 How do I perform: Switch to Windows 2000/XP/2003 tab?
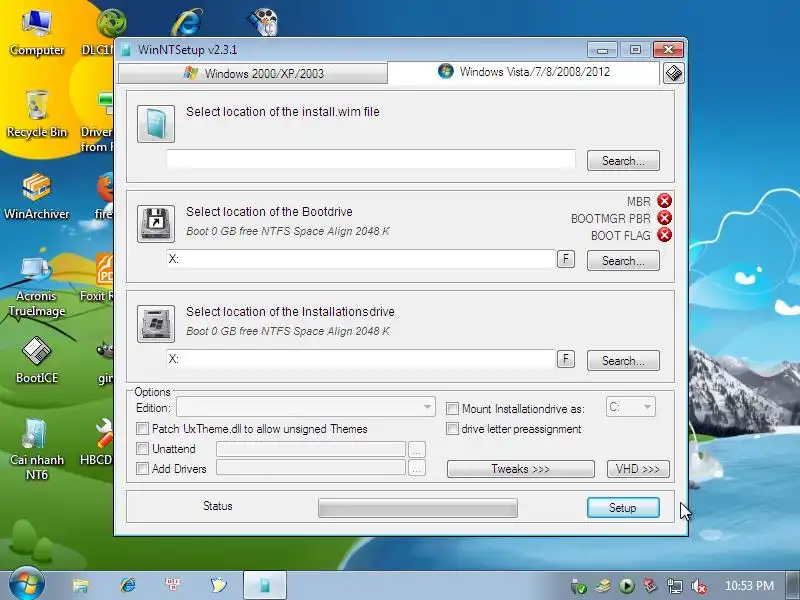pyautogui.click(x=253, y=73)
